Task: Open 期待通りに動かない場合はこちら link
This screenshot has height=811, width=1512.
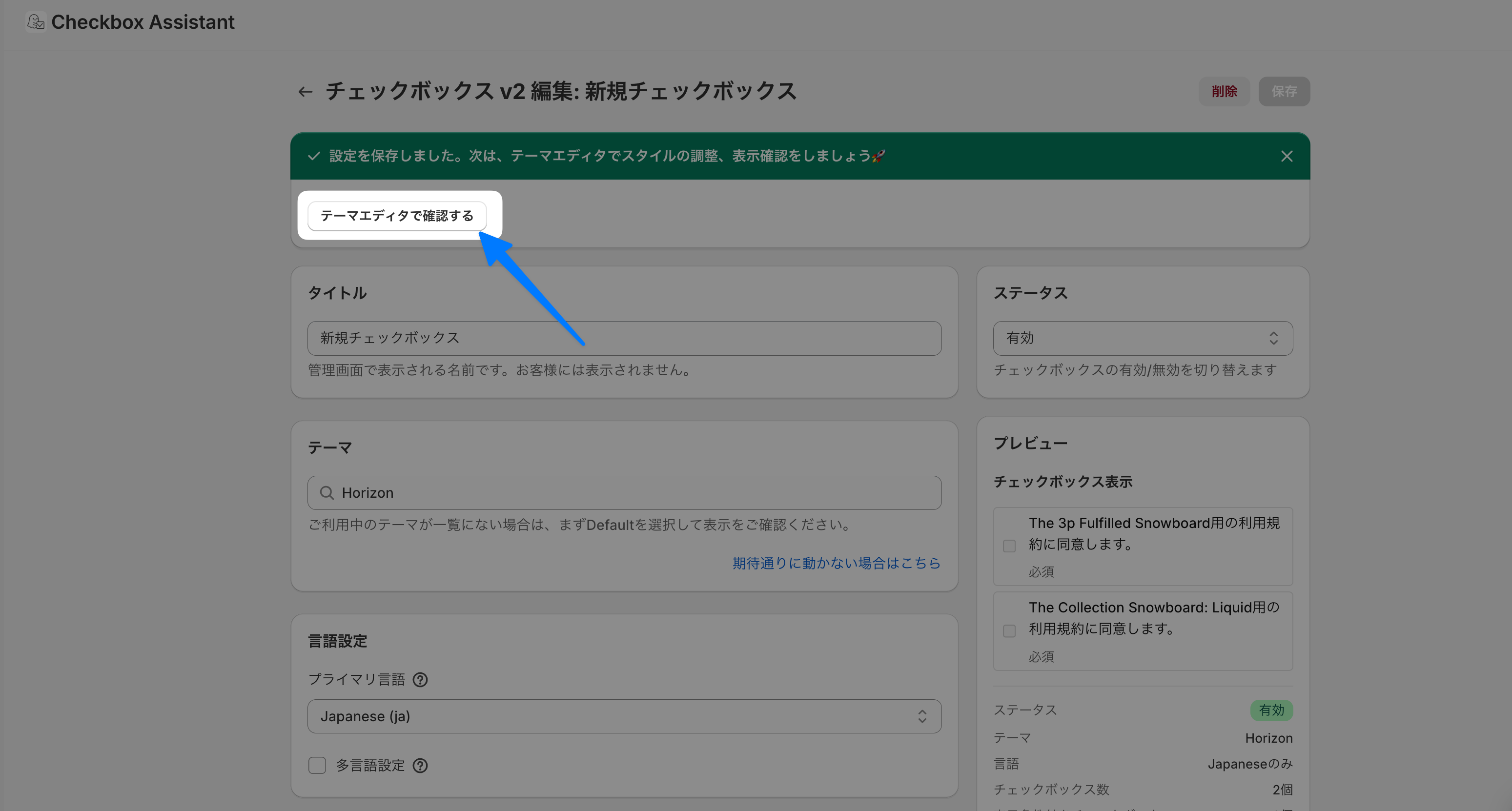Action: pyautogui.click(x=837, y=564)
